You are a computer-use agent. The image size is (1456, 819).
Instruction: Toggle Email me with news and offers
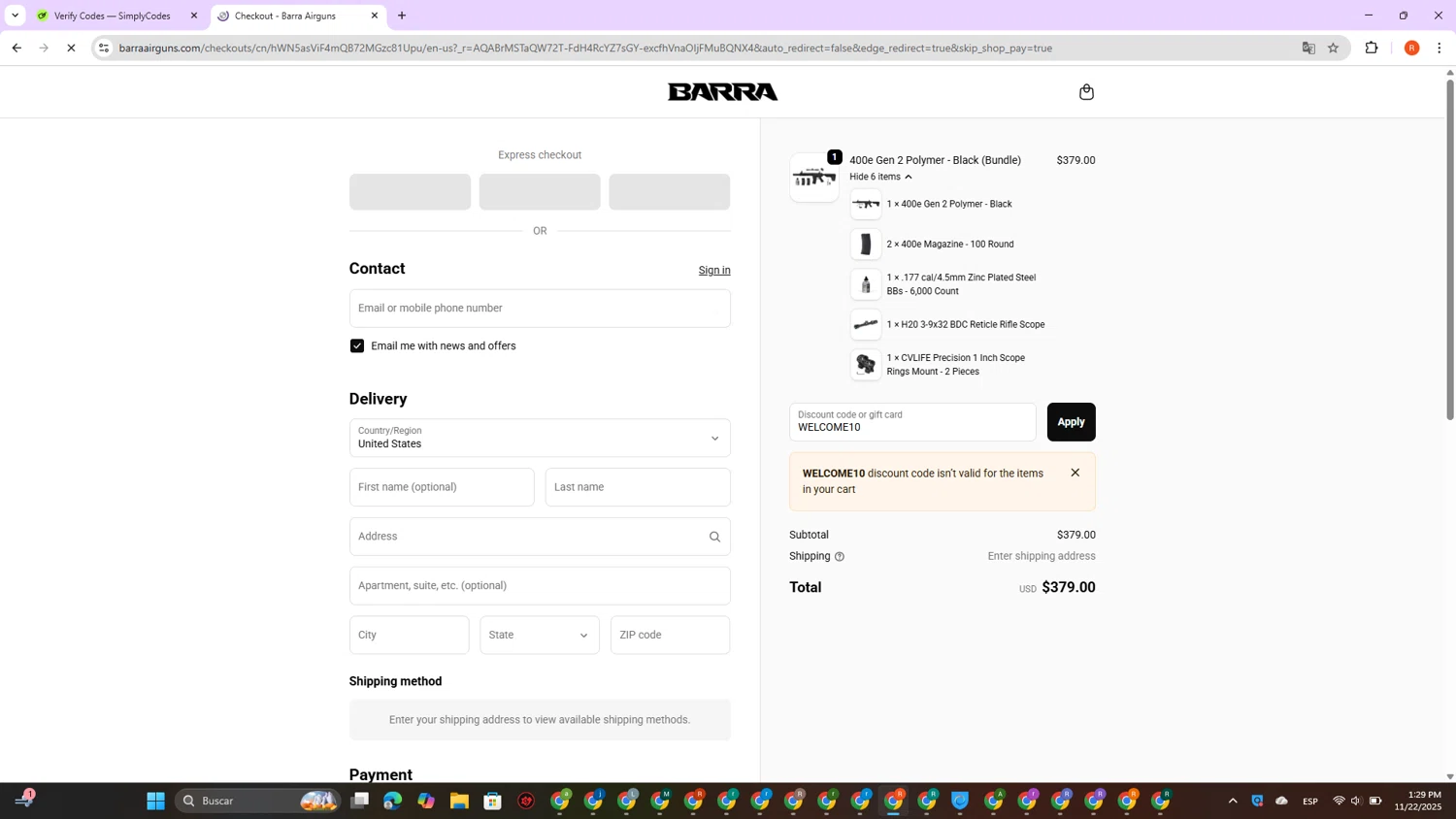357,346
